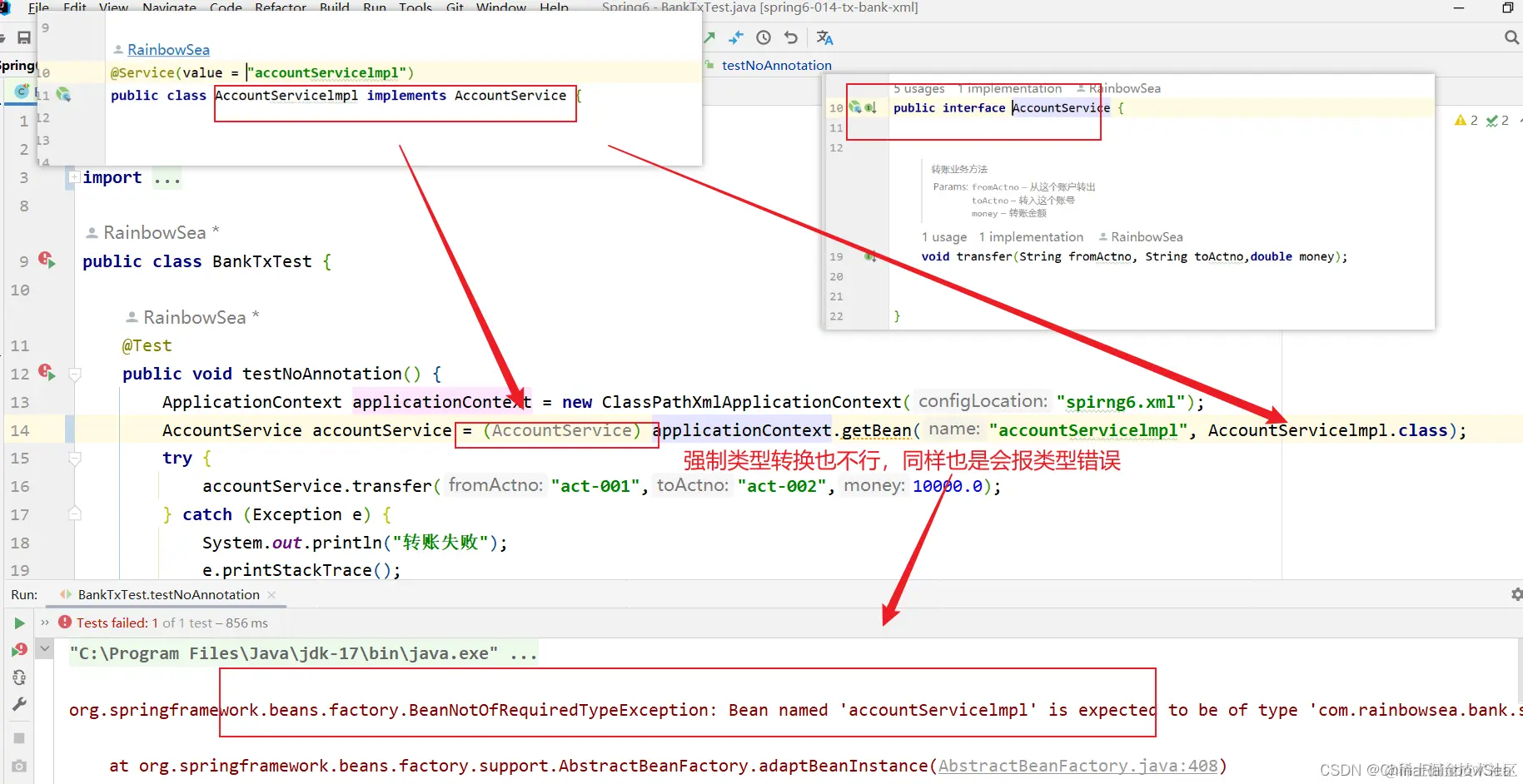Collapse the testNoAnnotation method fold marker
This screenshot has width=1523, height=784.
[x=75, y=374]
